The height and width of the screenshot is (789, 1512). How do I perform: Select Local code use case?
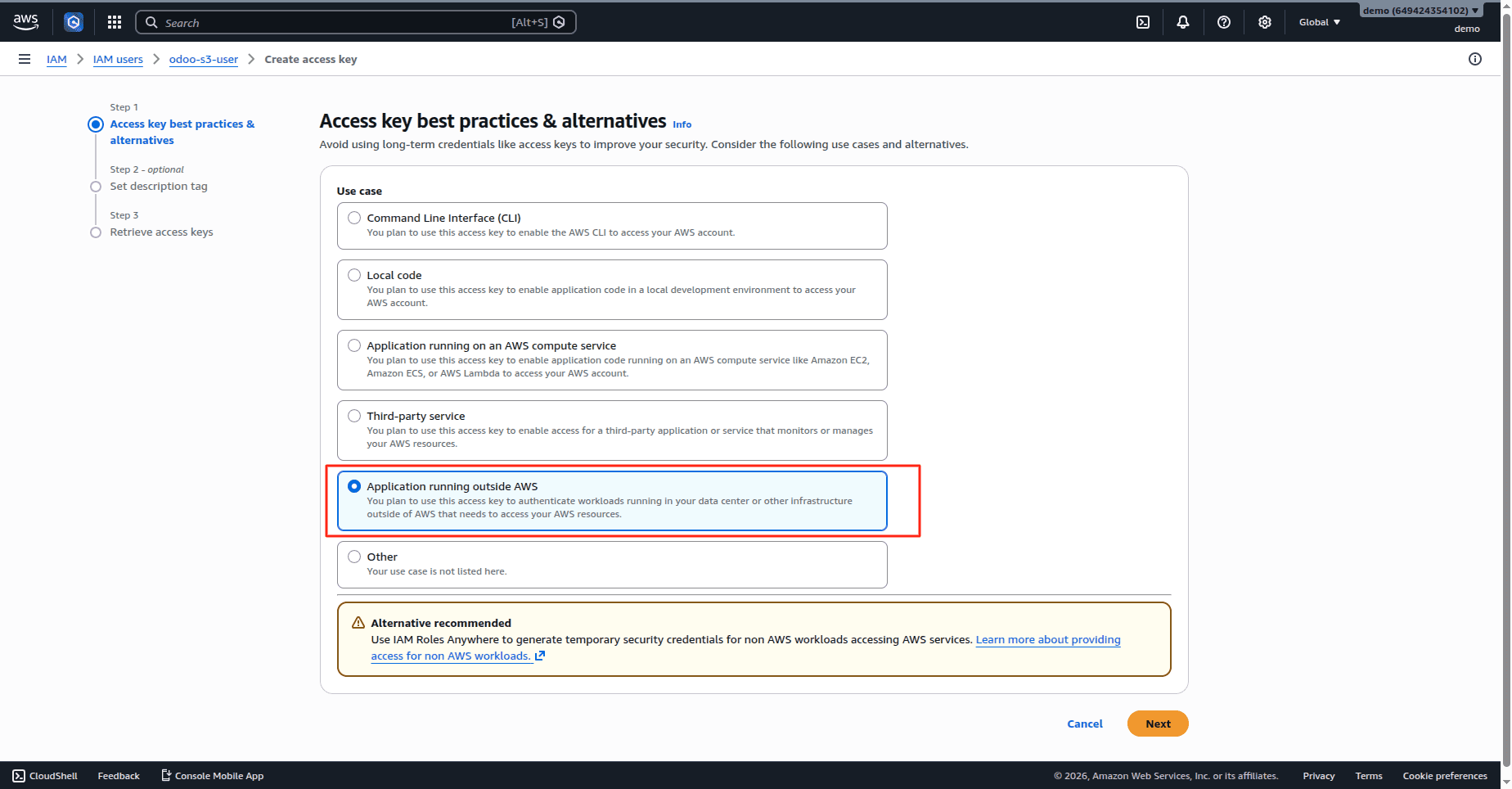[x=612, y=290]
